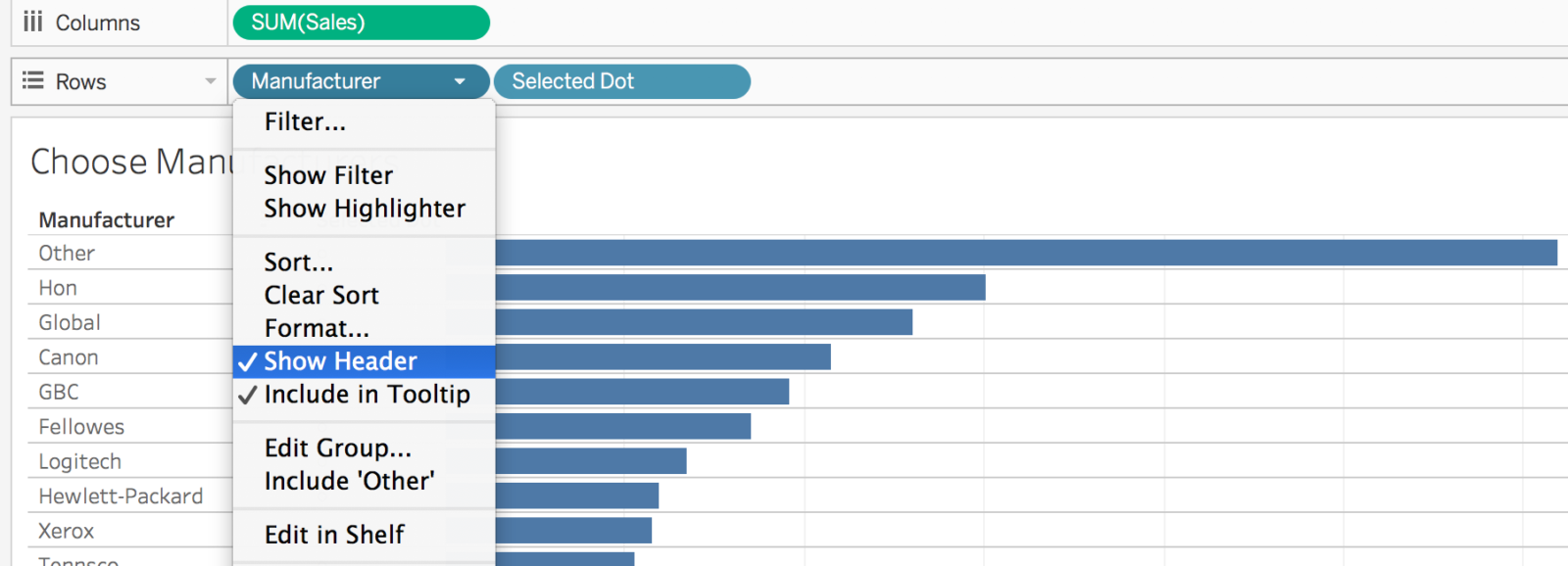Open the Rows shelf dropdown arrow
The width and height of the screenshot is (1568, 566).
click(x=210, y=81)
